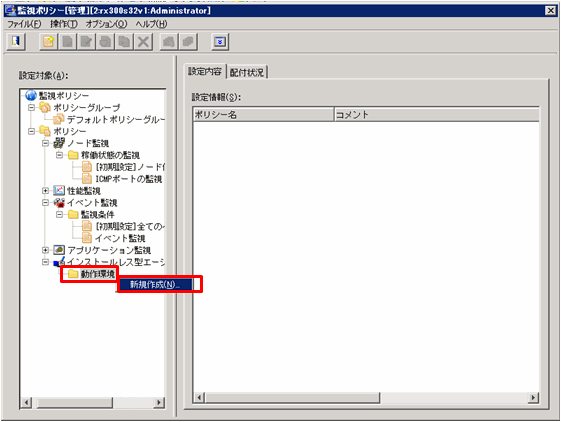The image size is (561, 422).
Task: Click right arrow of the tree pane scrollbar
Action: 159,402
